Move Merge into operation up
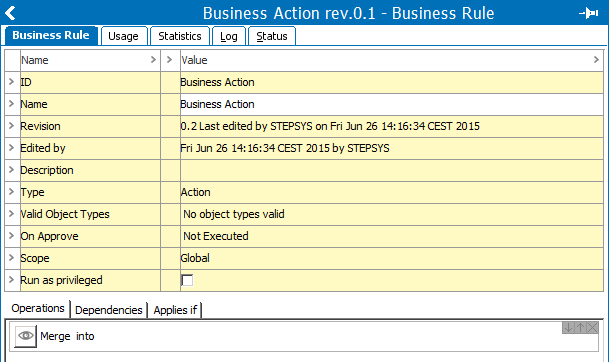Viewport: 609px width, 362px height. pyautogui.click(x=580, y=328)
